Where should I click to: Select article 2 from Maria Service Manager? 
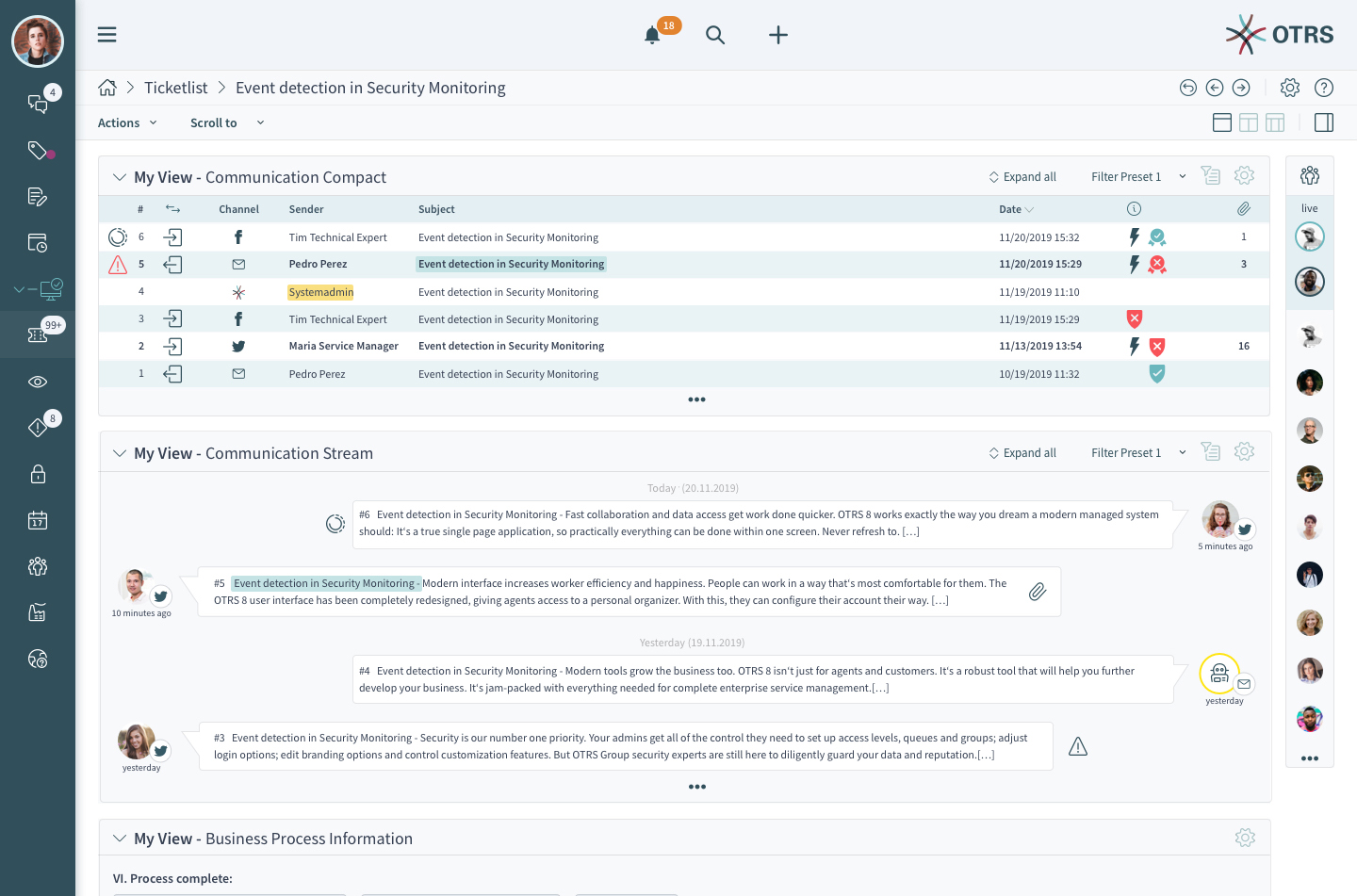[684, 346]
